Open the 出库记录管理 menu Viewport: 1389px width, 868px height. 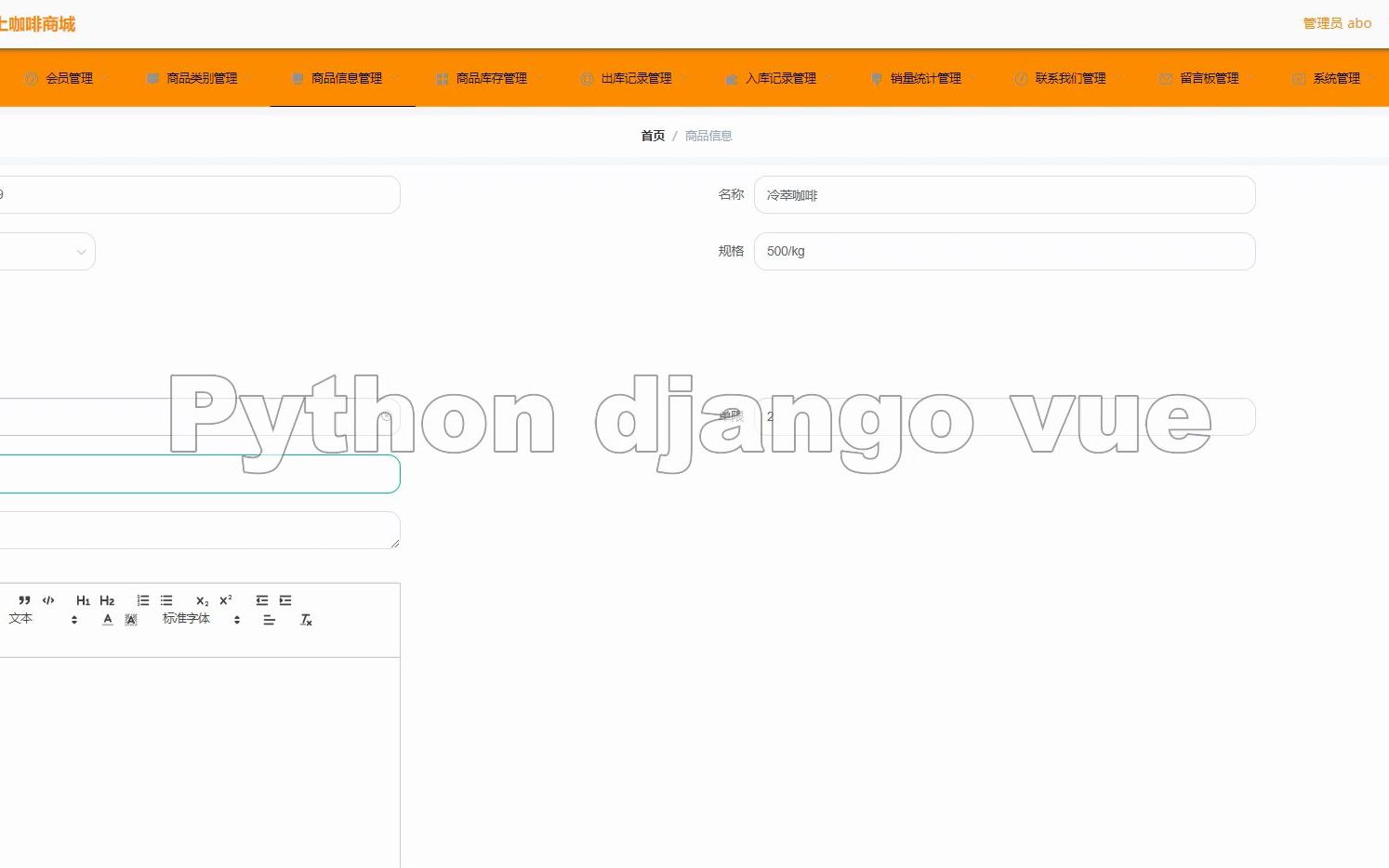pos(633,78)
